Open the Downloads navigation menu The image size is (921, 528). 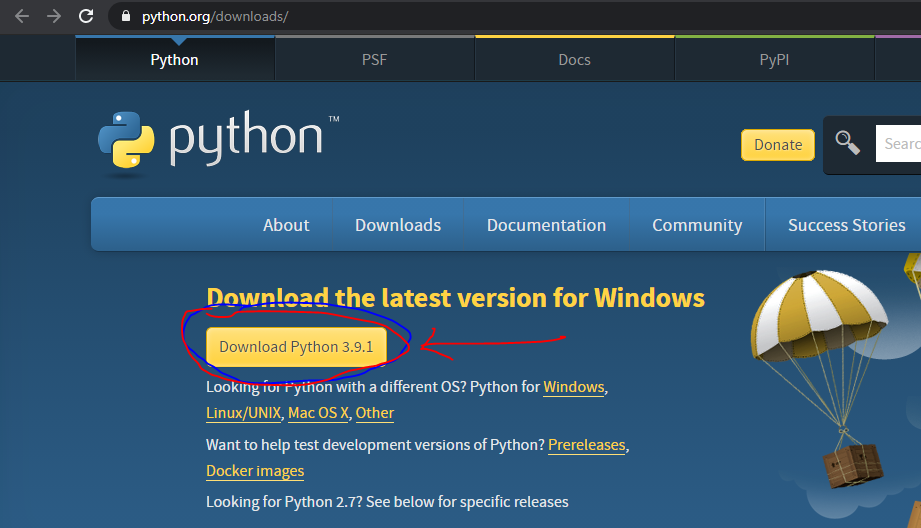398,225
